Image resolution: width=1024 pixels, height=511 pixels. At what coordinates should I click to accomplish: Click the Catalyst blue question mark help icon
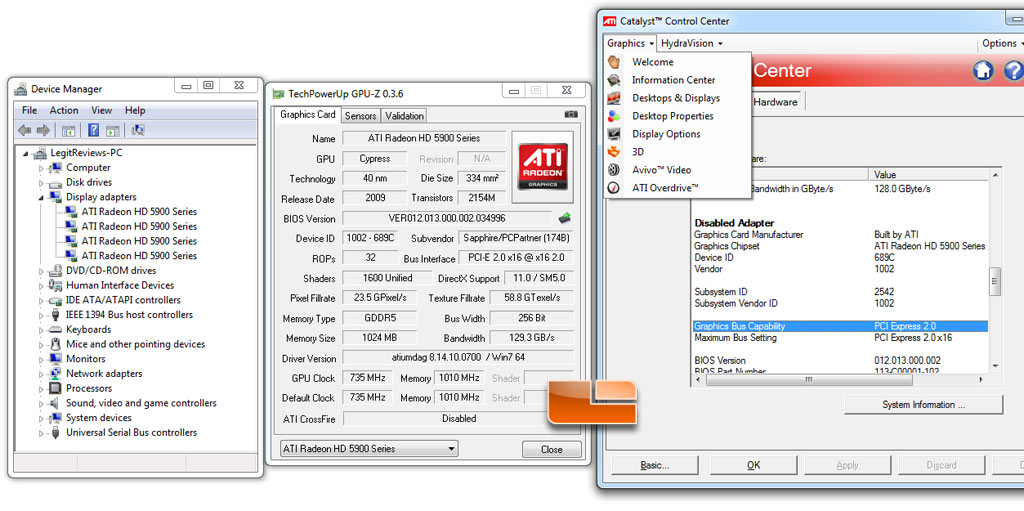(x=1013, y=71)
